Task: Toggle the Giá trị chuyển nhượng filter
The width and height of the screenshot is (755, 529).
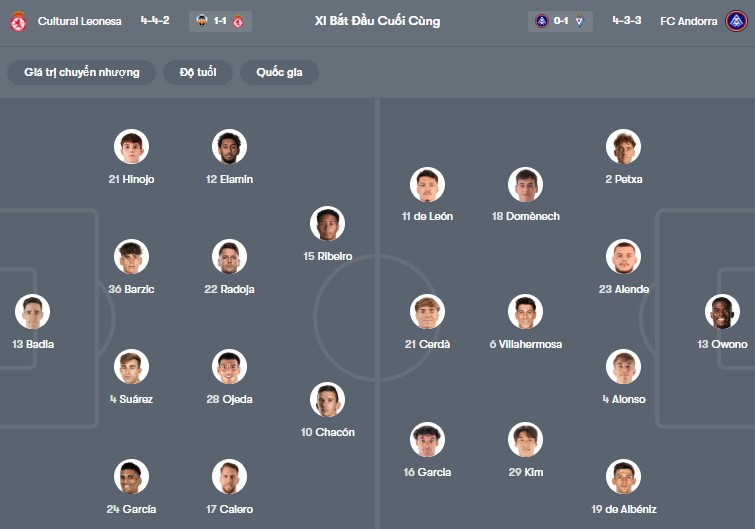Action: coord(82,72)
